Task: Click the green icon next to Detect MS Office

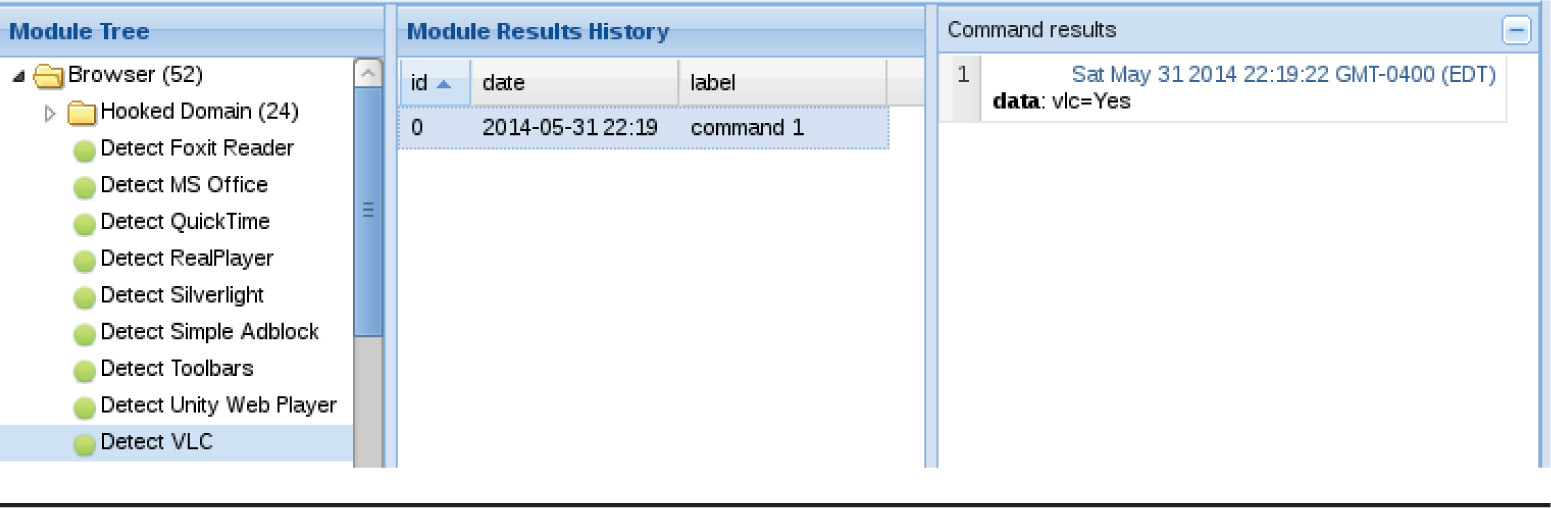Action: [85, 187]
